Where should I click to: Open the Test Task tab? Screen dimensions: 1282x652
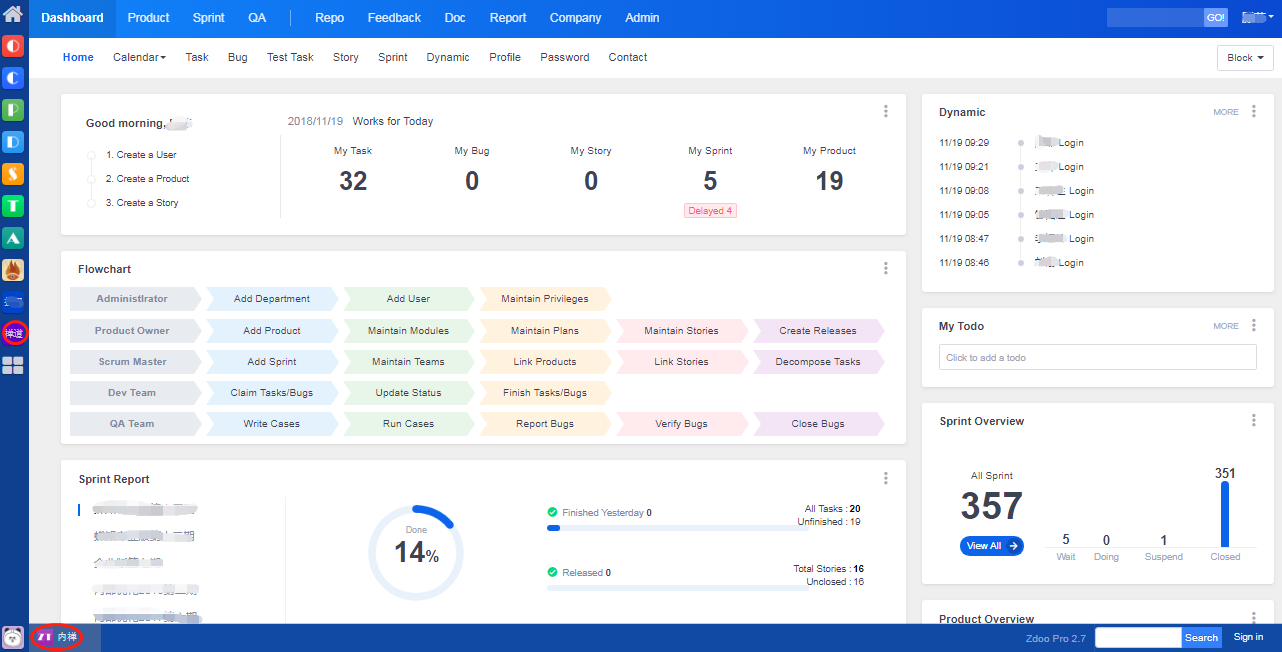click(290, 58)
